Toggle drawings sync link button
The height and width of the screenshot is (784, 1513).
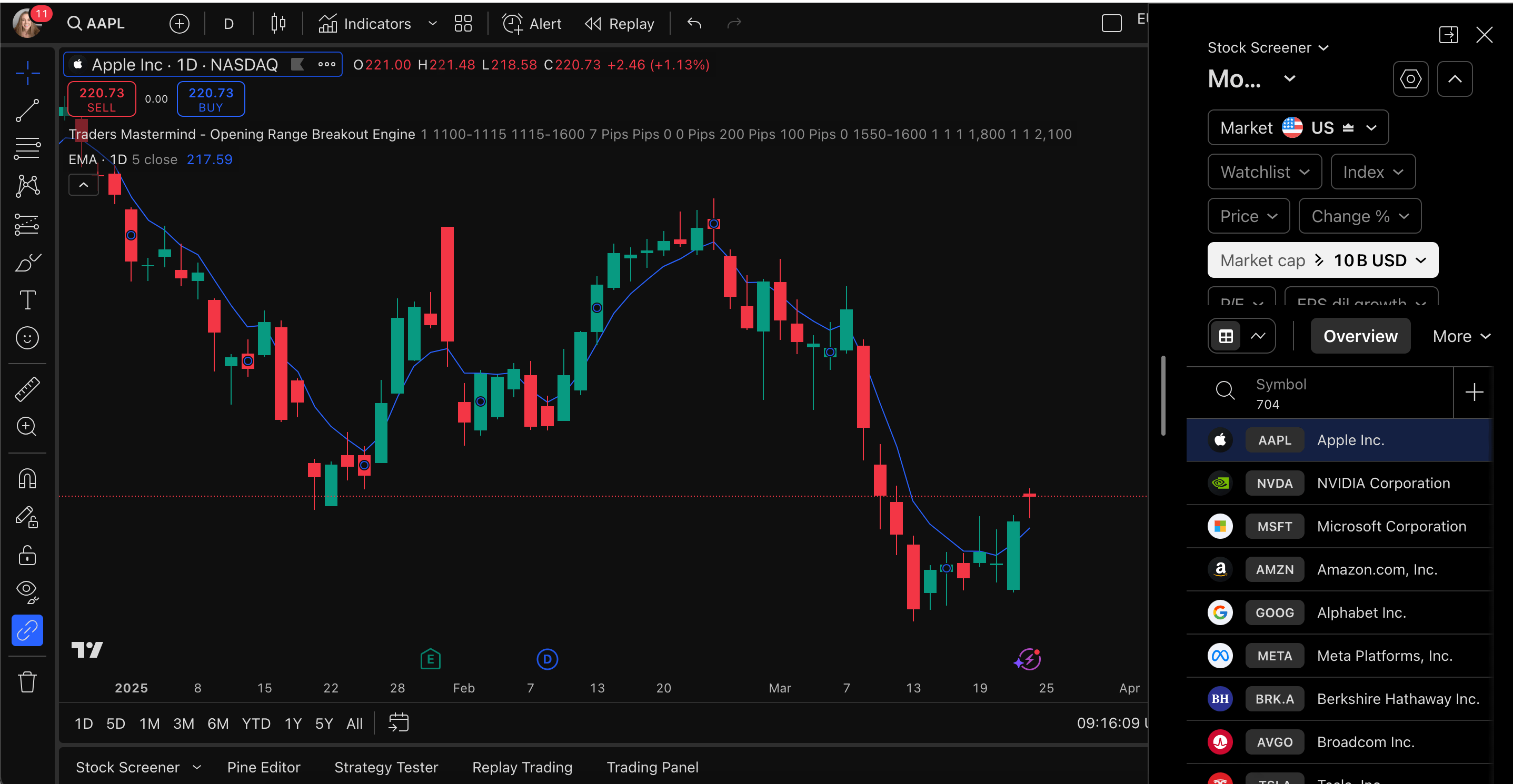(x=27, y=630)
